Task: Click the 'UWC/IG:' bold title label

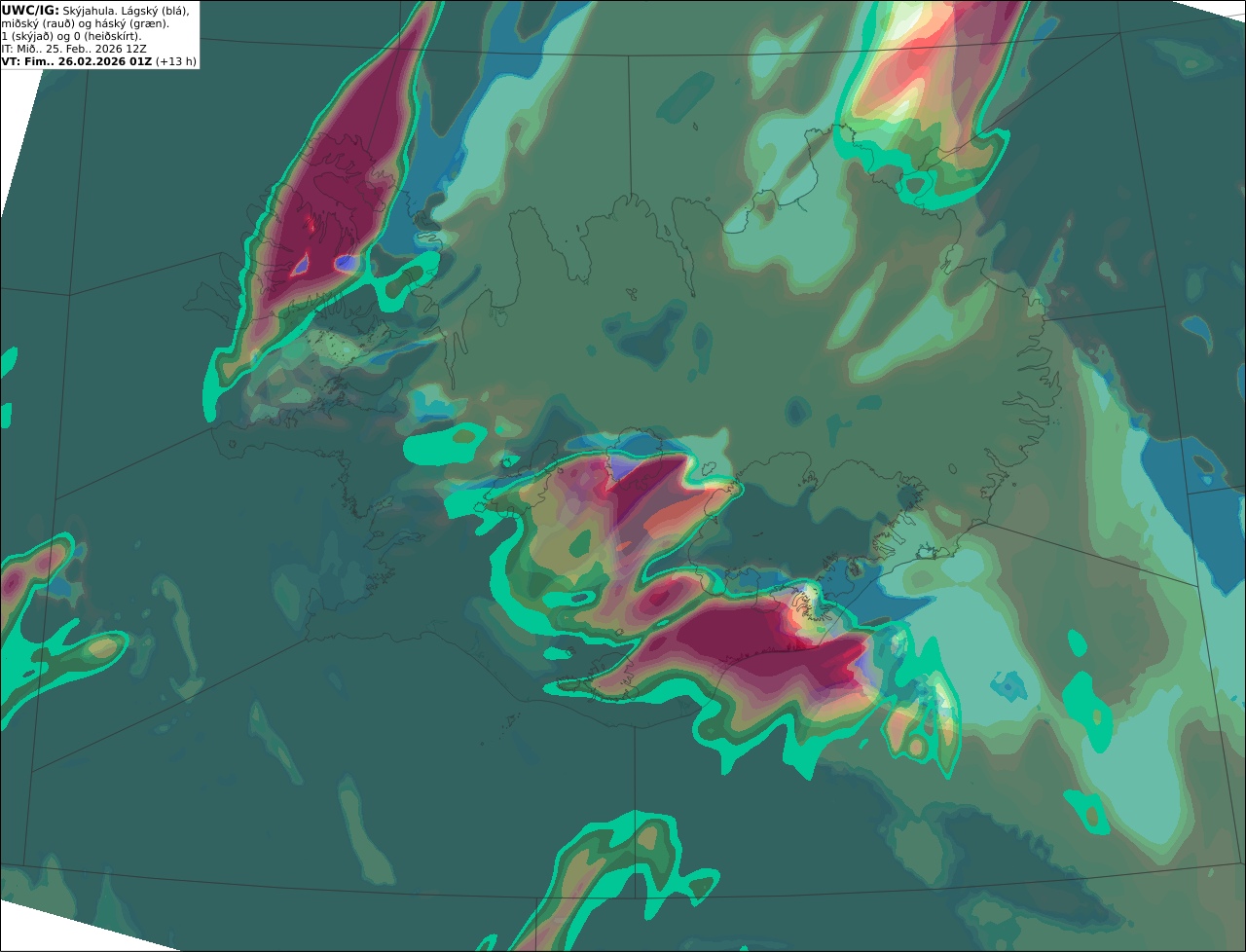Action: (30, 10)
